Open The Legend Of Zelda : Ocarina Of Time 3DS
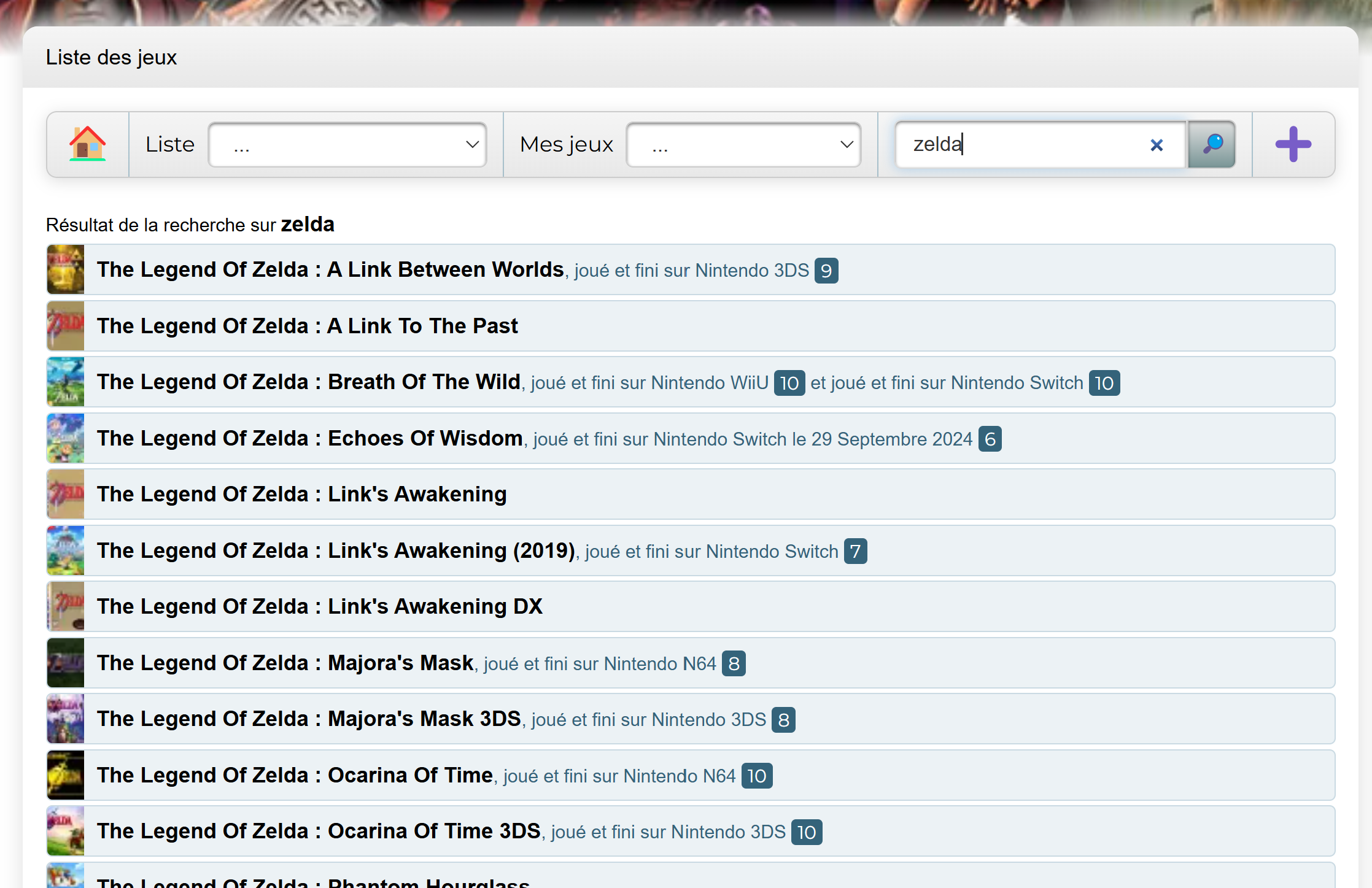 319,831
